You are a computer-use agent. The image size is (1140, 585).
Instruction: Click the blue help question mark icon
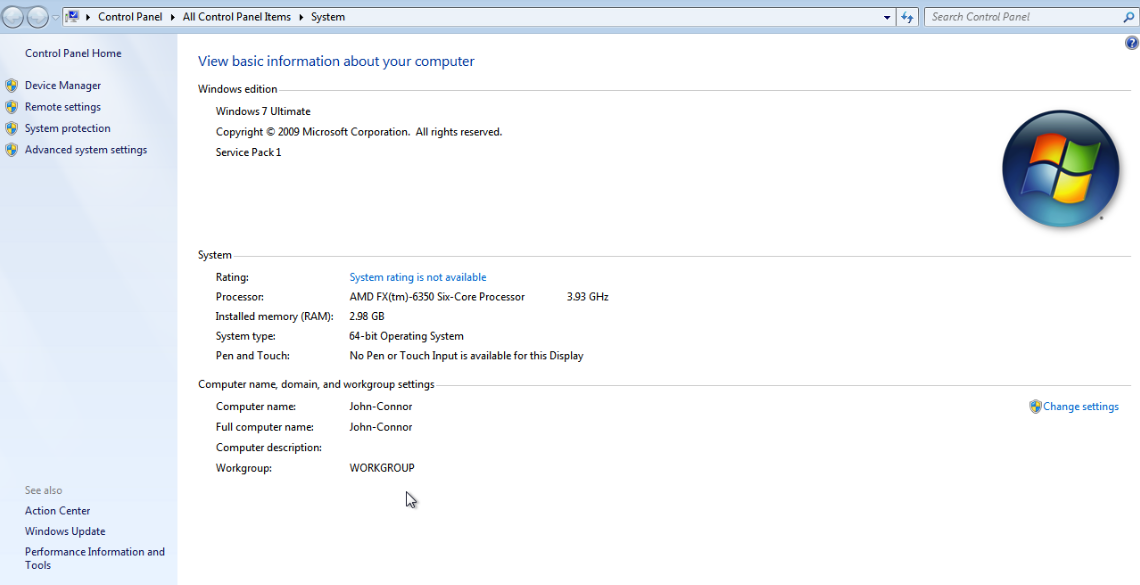click(1132, 43)
